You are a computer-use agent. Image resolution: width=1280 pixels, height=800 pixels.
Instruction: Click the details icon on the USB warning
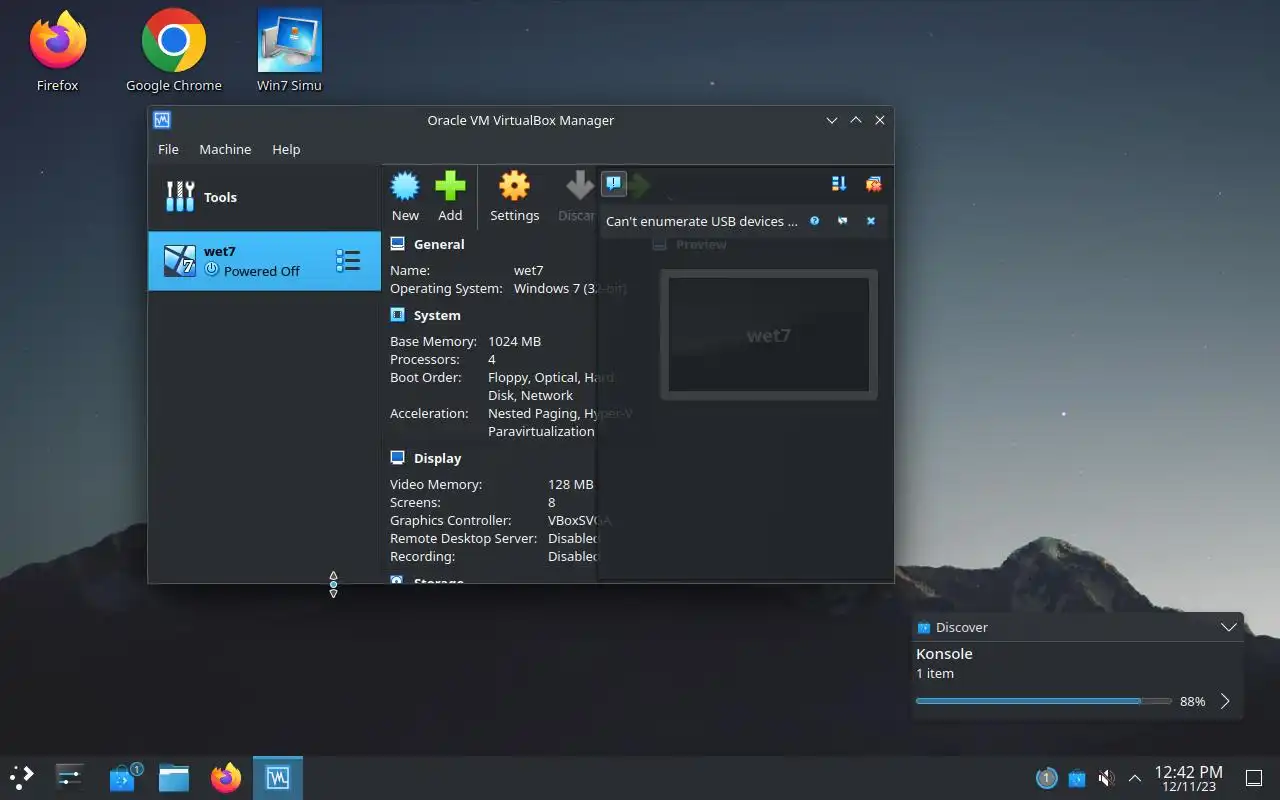[843, 221]
